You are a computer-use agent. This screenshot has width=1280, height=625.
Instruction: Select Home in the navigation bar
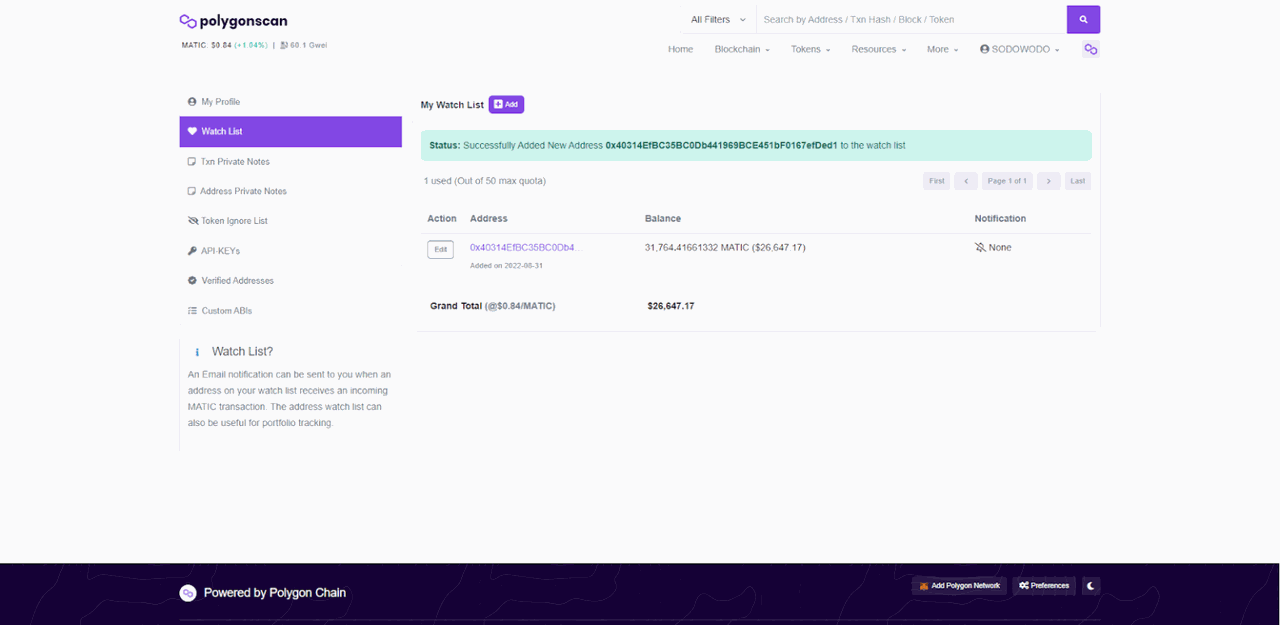680,49
